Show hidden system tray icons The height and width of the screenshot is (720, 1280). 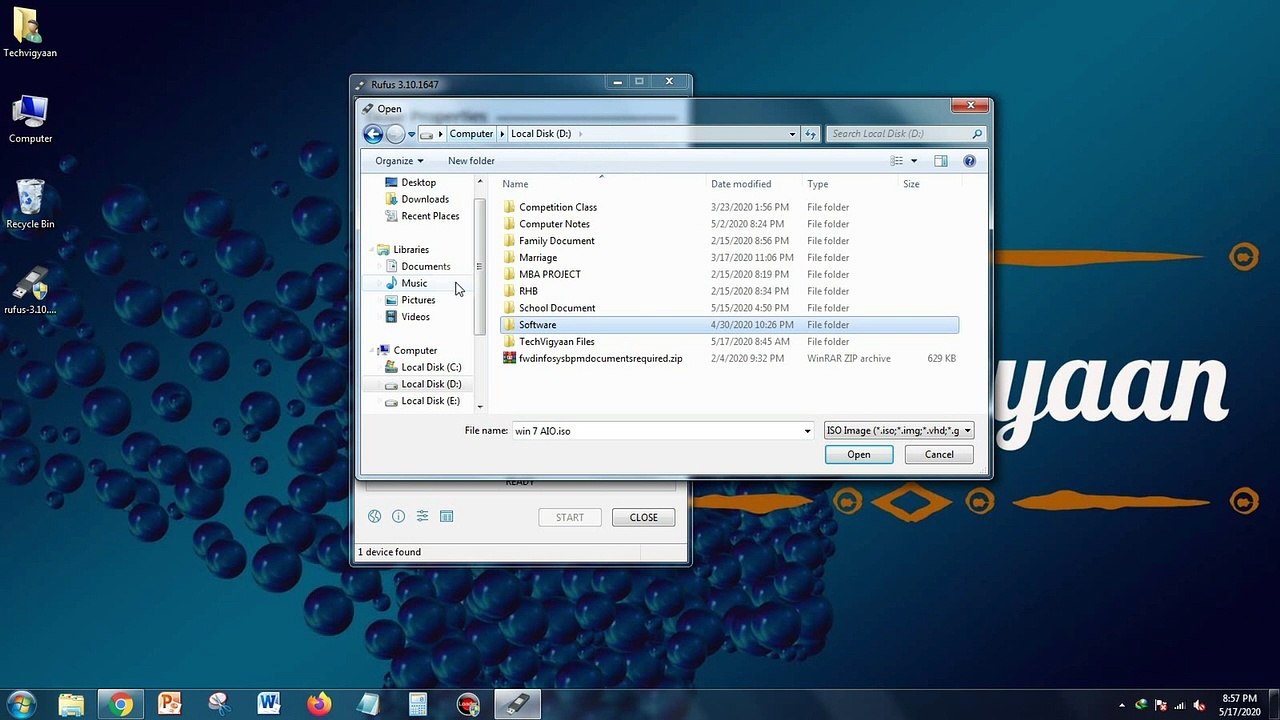[1122, 706]
